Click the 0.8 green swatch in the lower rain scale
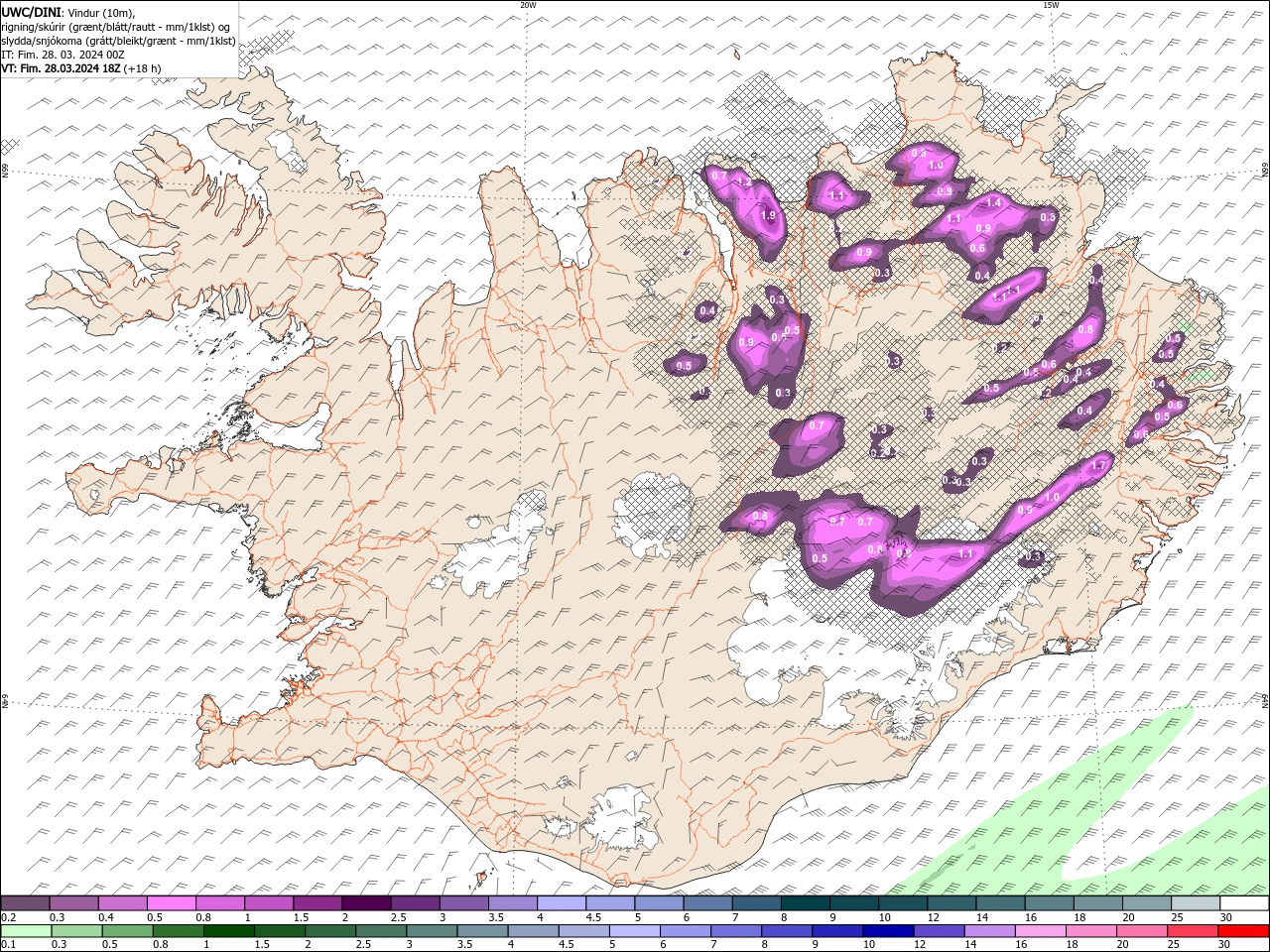This screenshot has height=952, width=1270. tap(178, 931)
